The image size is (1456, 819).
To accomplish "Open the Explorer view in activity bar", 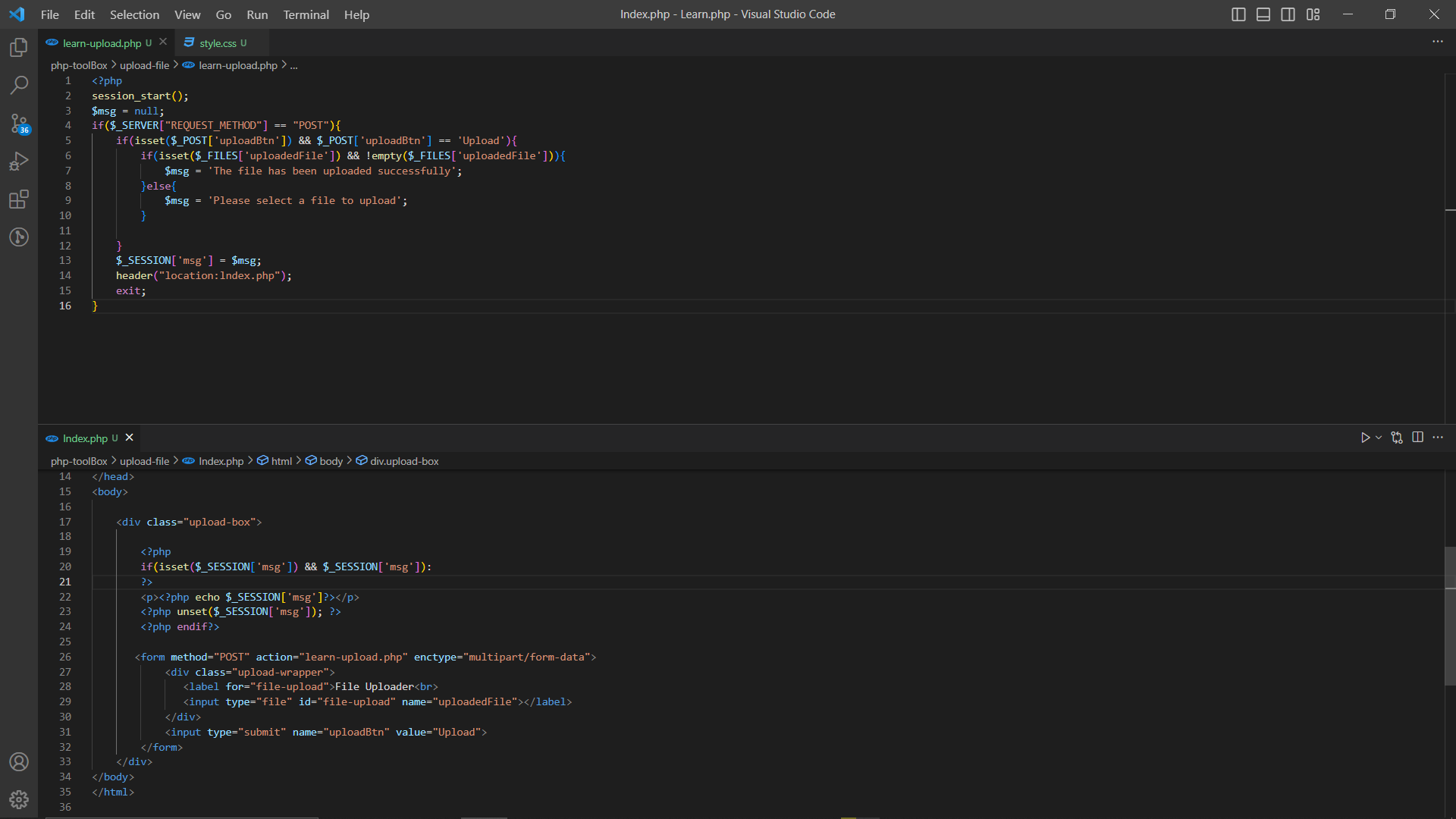I will [x=19, y=48].
